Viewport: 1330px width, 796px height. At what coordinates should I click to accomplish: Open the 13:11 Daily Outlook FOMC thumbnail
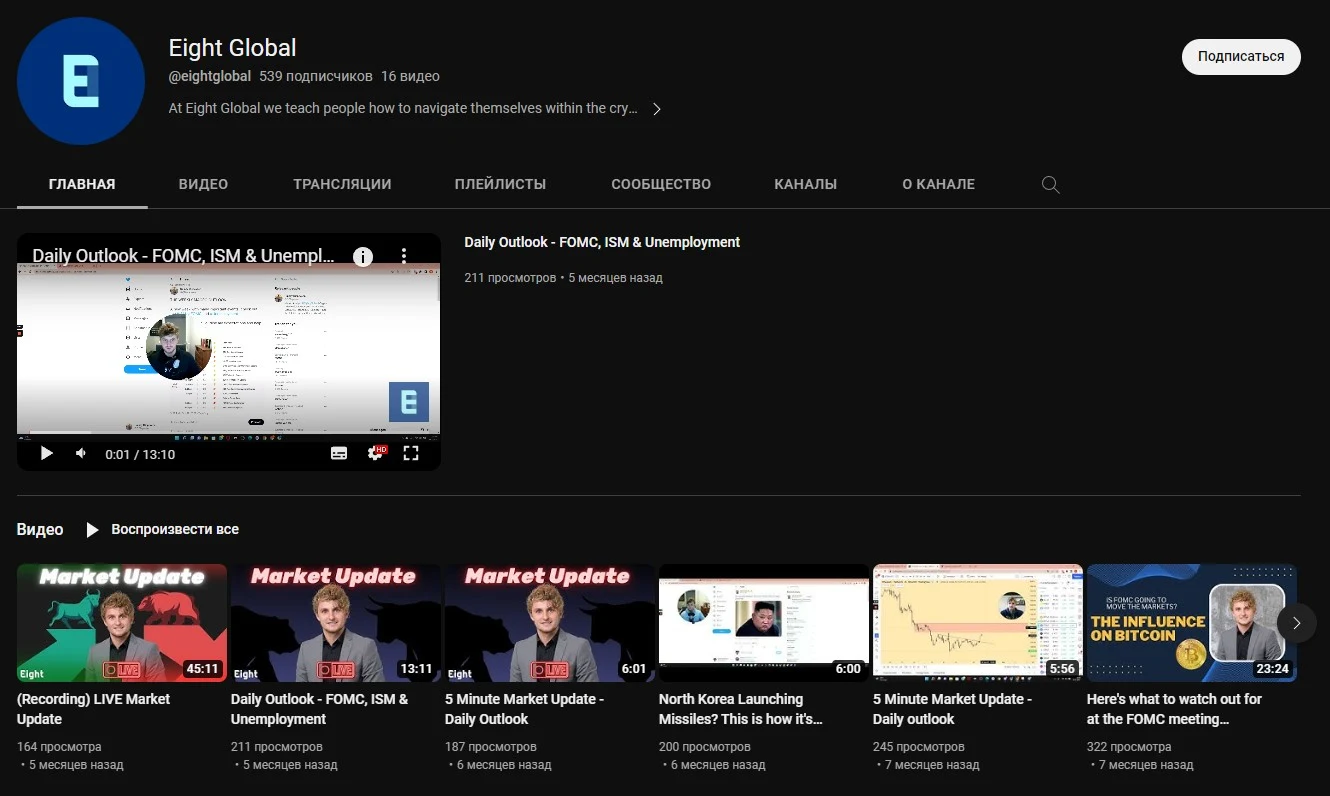(x=336, y=623)
